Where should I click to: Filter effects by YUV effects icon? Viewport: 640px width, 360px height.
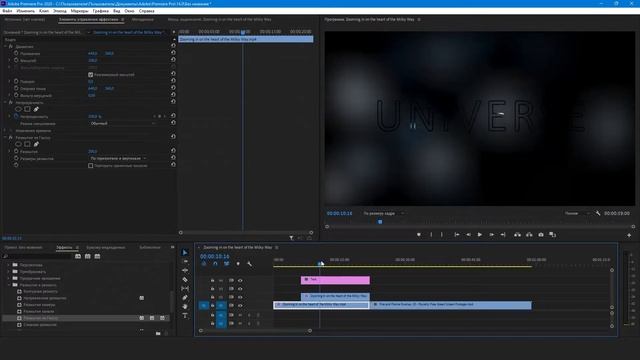pyautogui.click(x=97, y=256)
